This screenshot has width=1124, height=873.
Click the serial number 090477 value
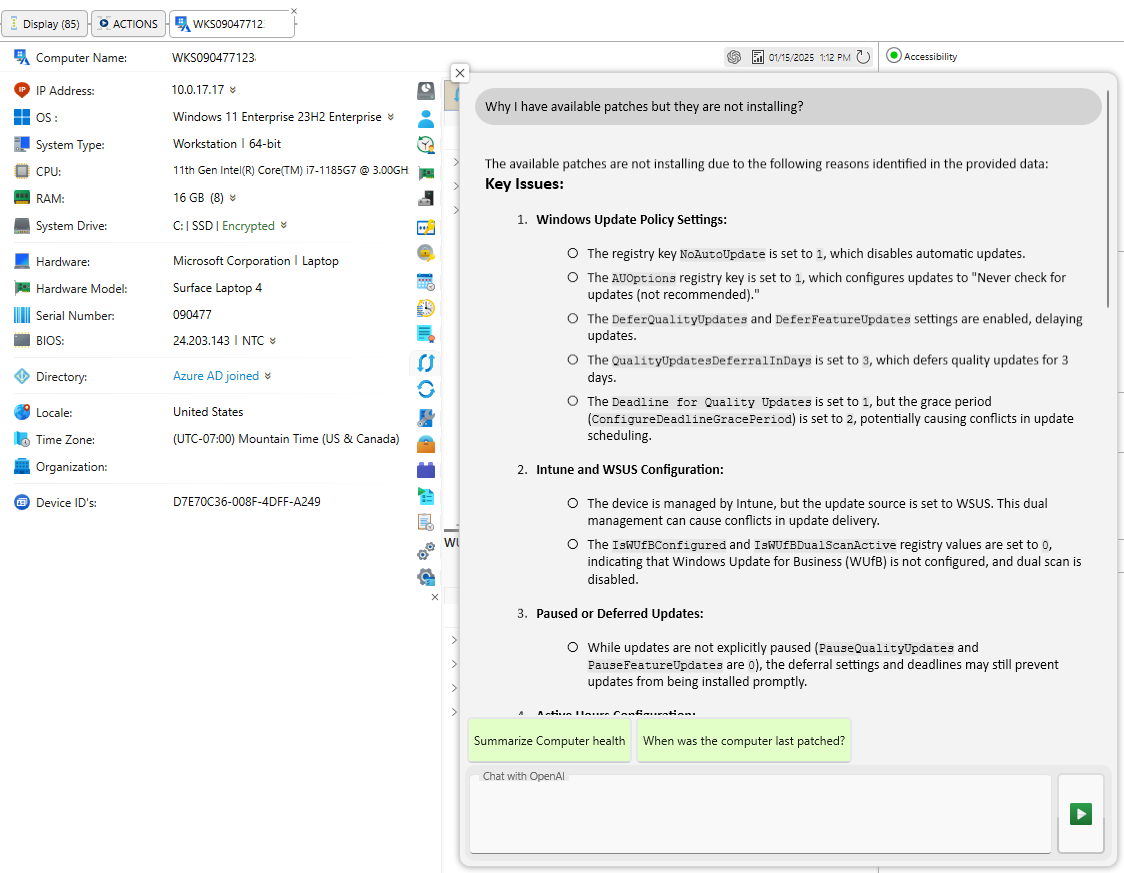click(192, 315)
